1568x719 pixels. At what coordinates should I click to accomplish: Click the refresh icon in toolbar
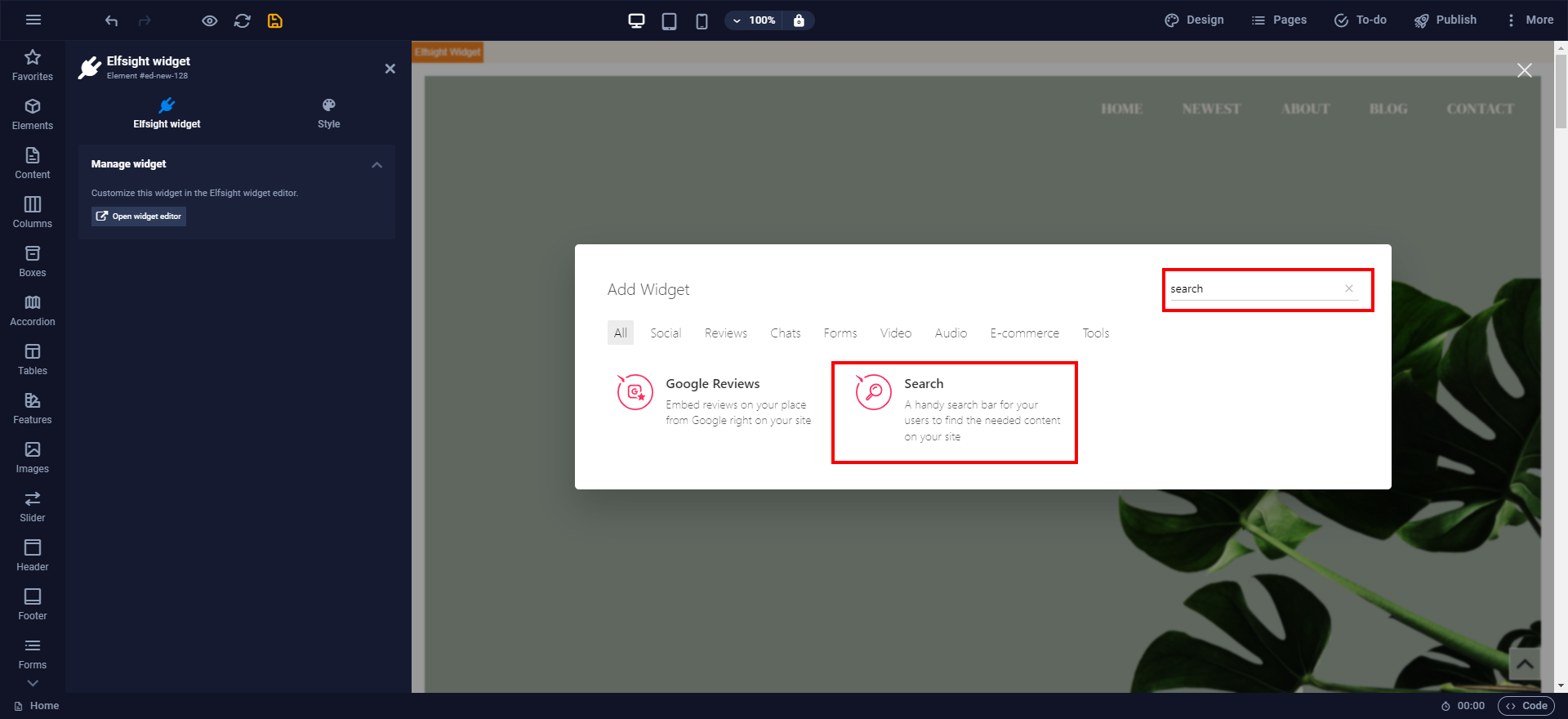point(243,21)
